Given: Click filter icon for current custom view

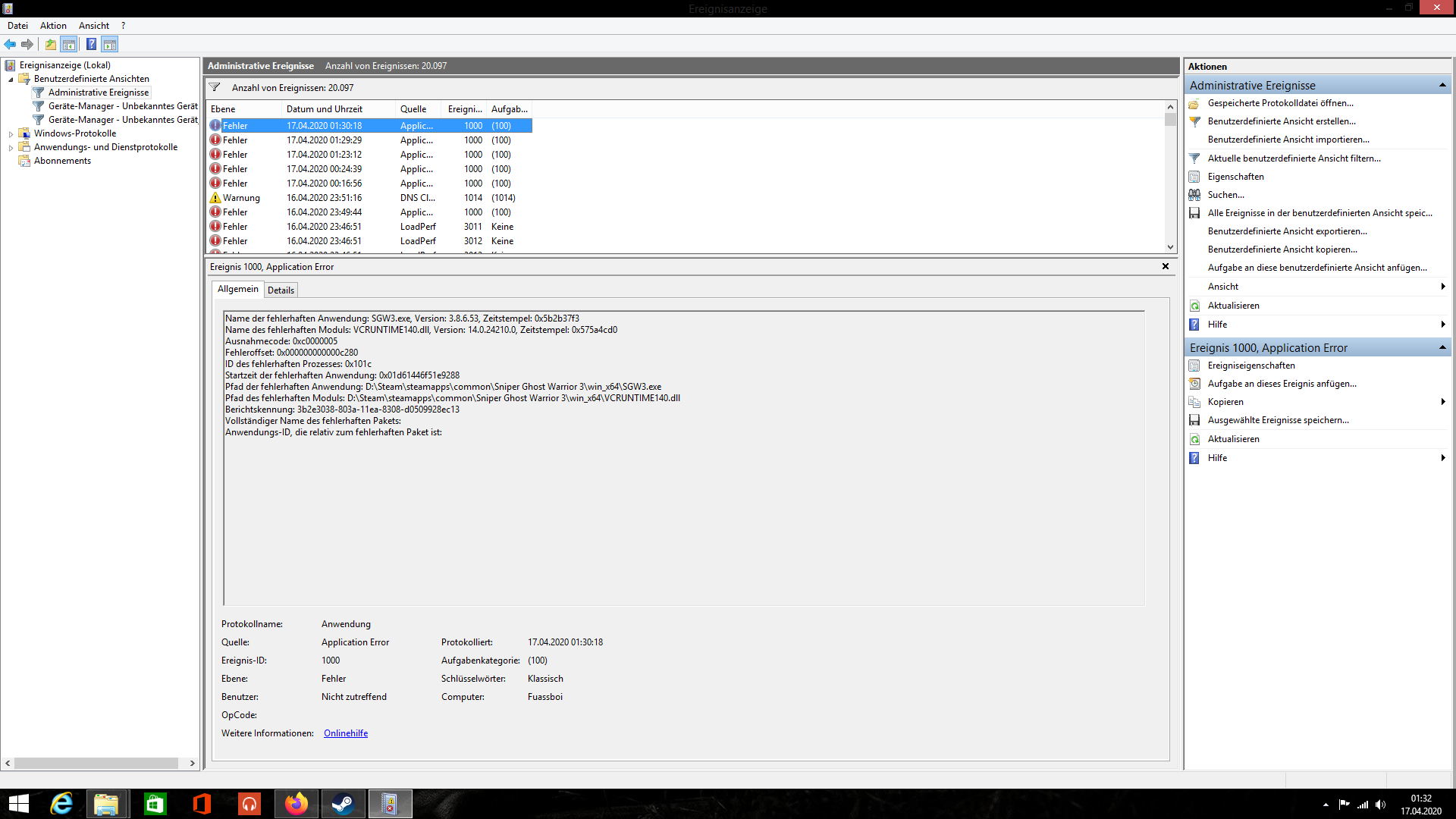Looking at the screenshot, I should pyautogui.click(x=1194, y=158).
